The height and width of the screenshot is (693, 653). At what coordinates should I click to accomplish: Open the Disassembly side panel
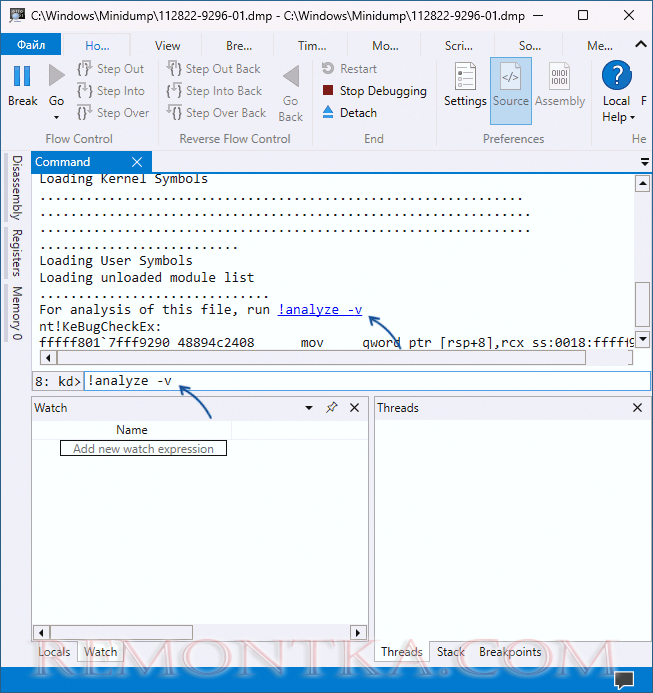pos(17,188)
